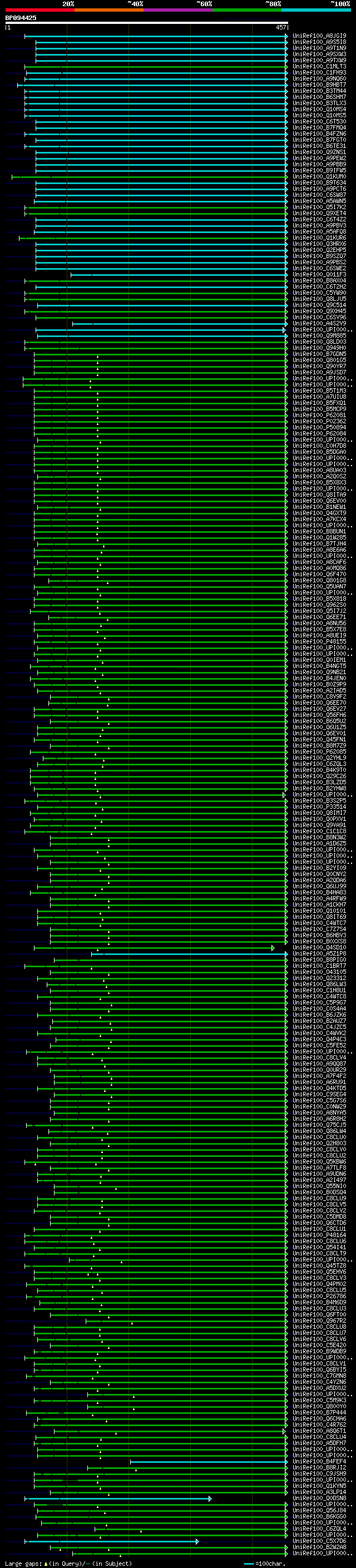Select hit UniRef100_A8JGI9
The height and width of the screenshot is (1568, 356).
[319, 36]
